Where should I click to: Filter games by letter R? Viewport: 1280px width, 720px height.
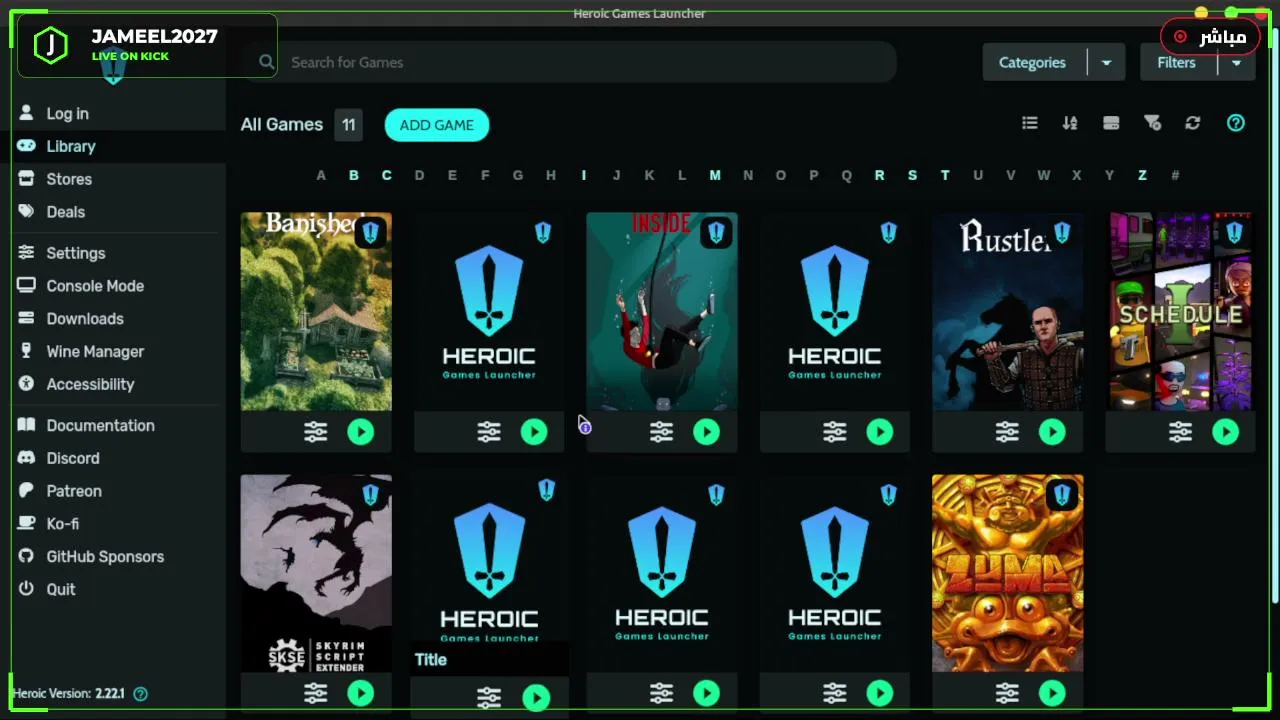click(x=879, y=175)
